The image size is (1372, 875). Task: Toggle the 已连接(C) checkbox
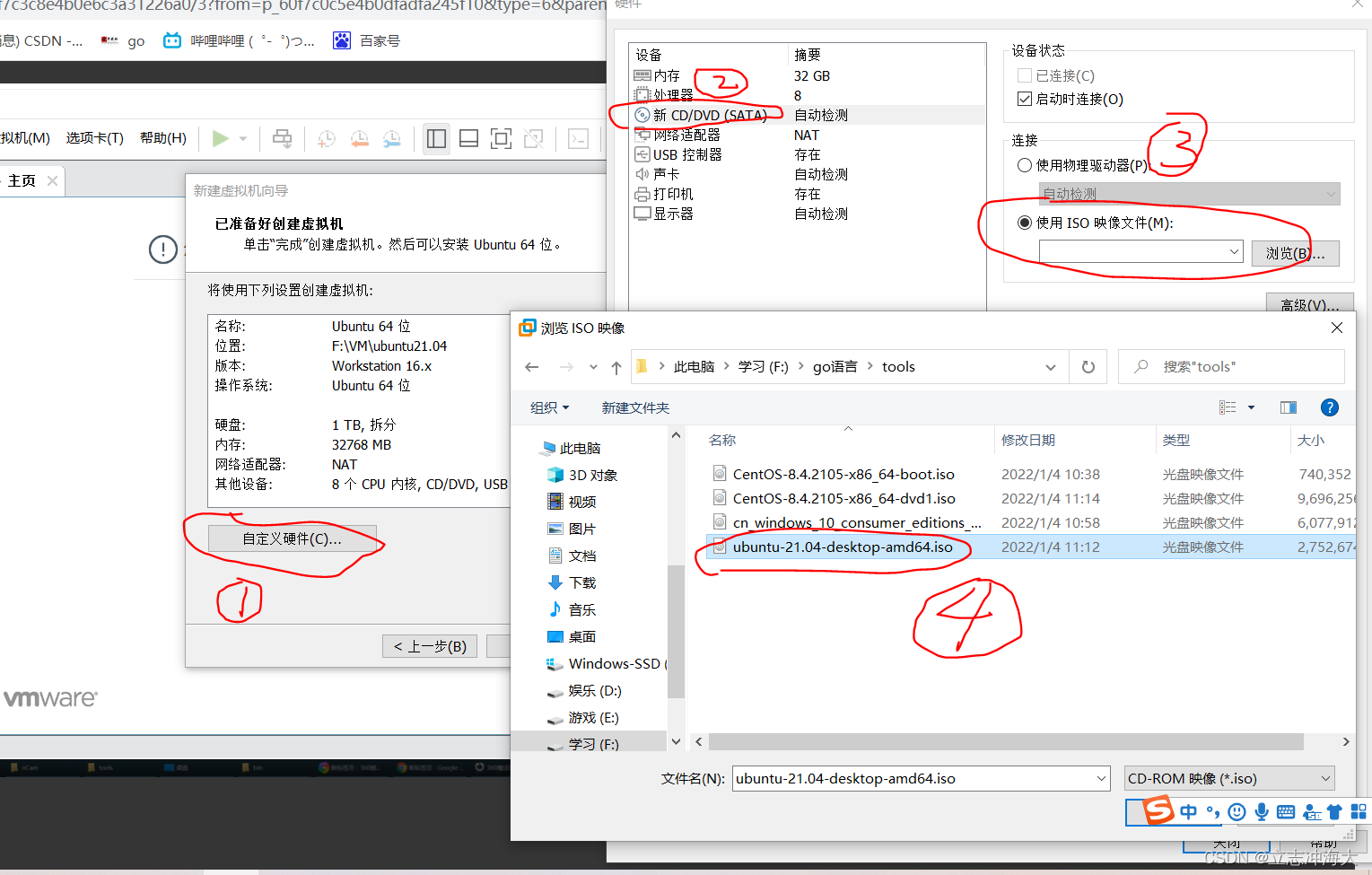(x=1025, y=75)
